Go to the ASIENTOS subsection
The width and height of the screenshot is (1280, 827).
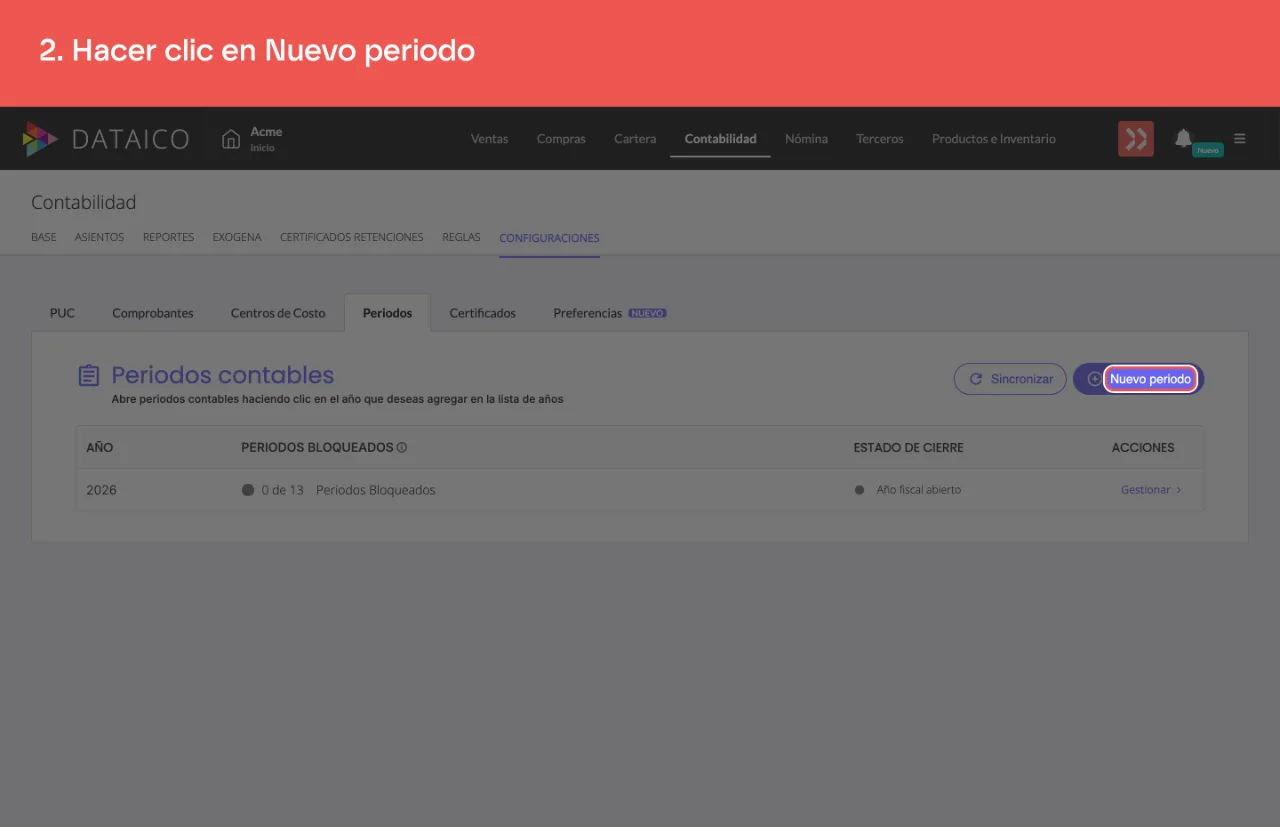pos(100,238)
